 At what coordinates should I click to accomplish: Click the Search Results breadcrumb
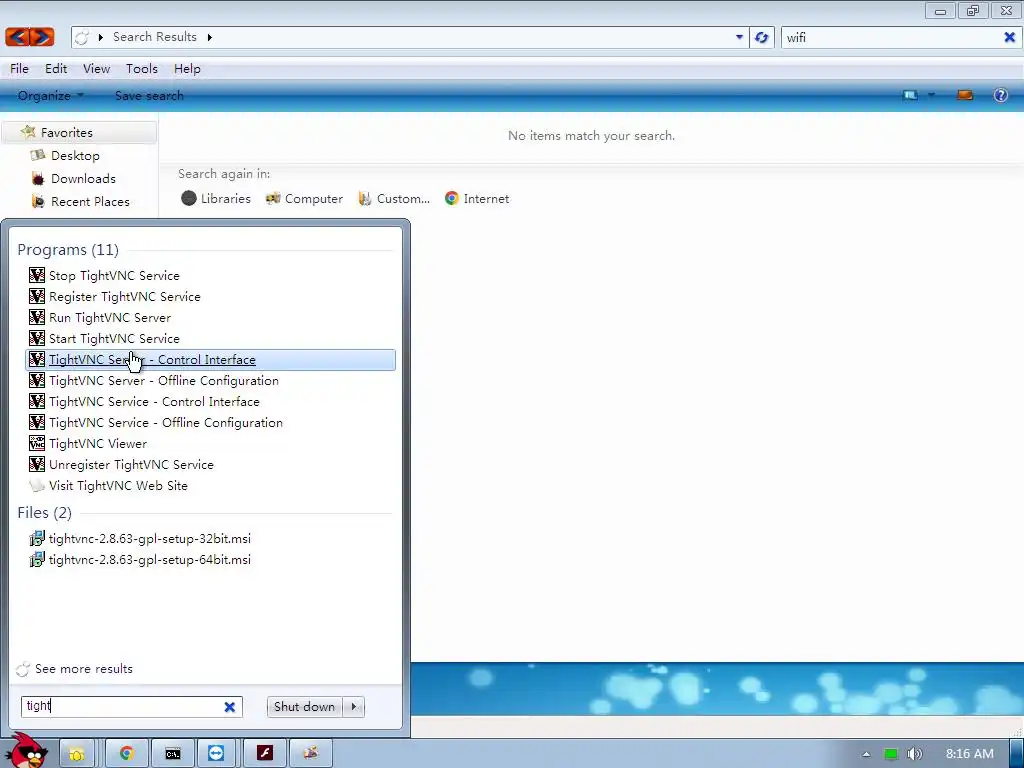coord(155,37)
